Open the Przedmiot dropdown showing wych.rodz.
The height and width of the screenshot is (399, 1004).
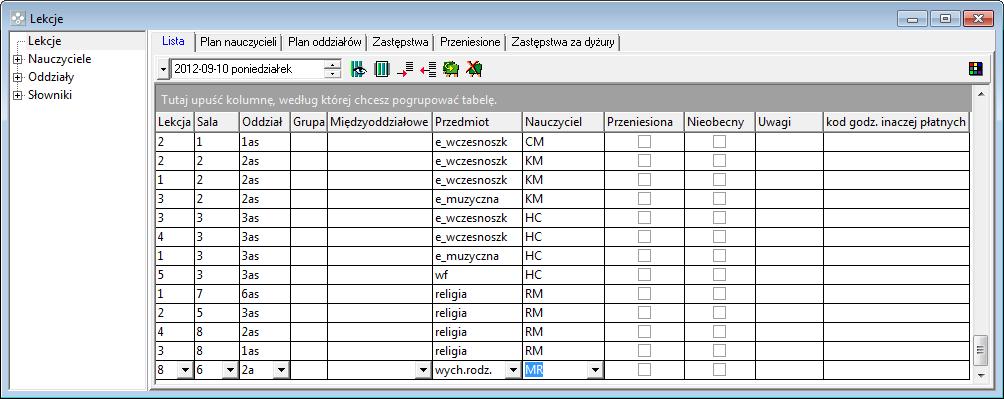pyautogui.click(x=513, y=370)
